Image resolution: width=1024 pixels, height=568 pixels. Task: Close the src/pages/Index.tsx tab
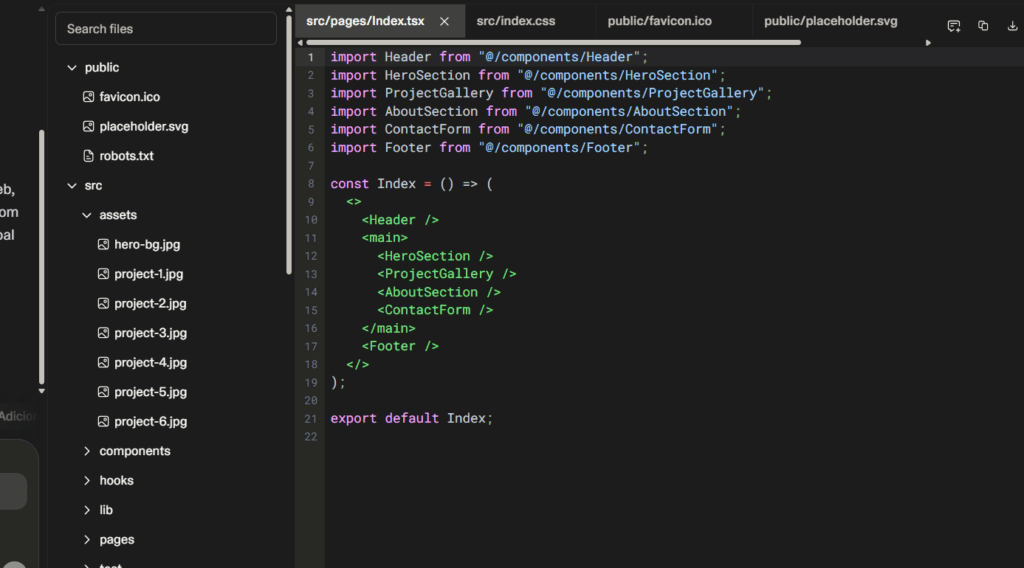point(445,21)
